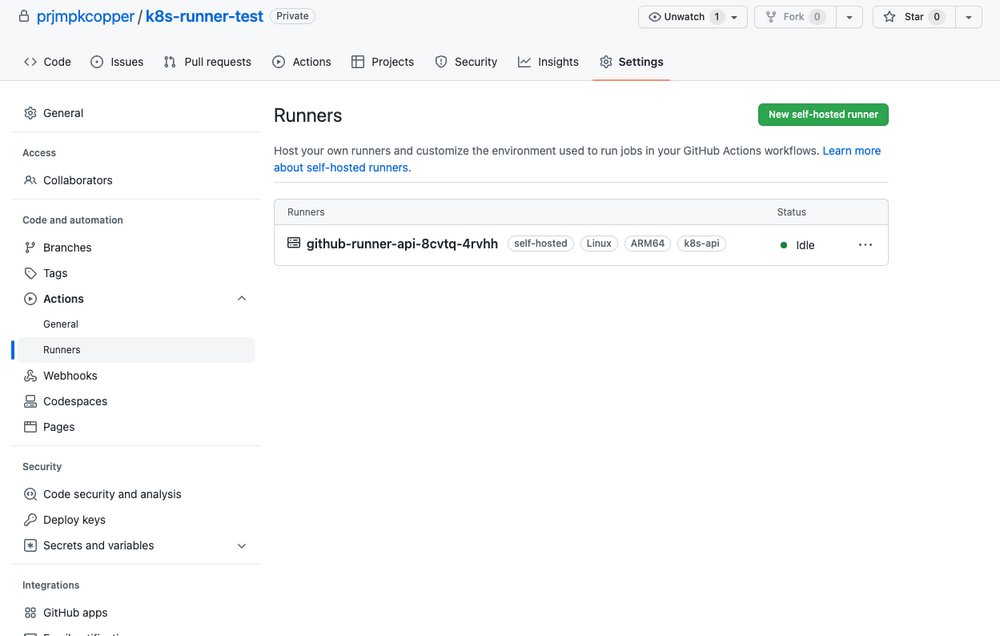This screenshot has width=1000, height=636.
Task: Select the Branches sidebar icon
Action: [30, 247]
